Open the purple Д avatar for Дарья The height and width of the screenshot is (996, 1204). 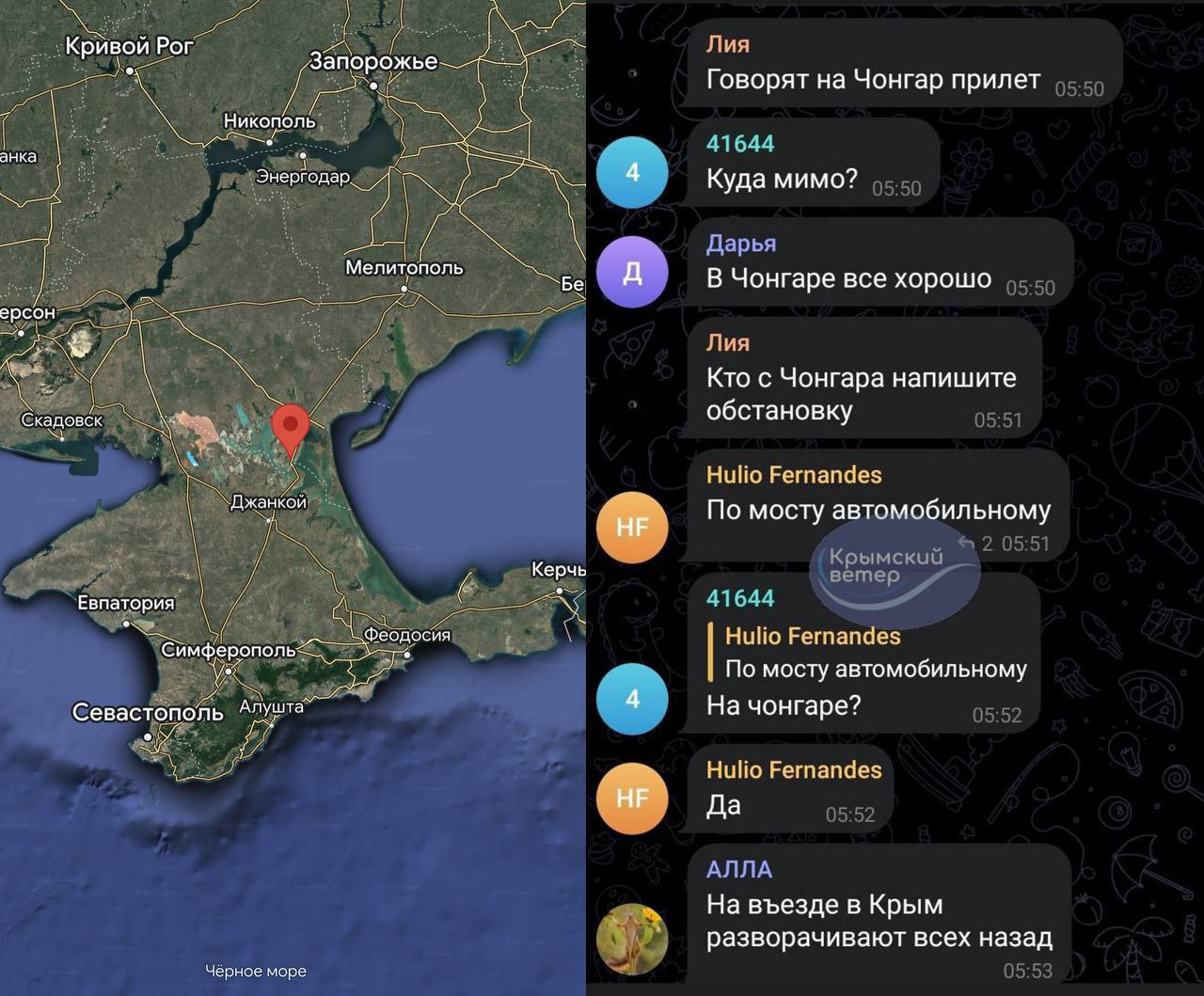(x=632, y=273)
